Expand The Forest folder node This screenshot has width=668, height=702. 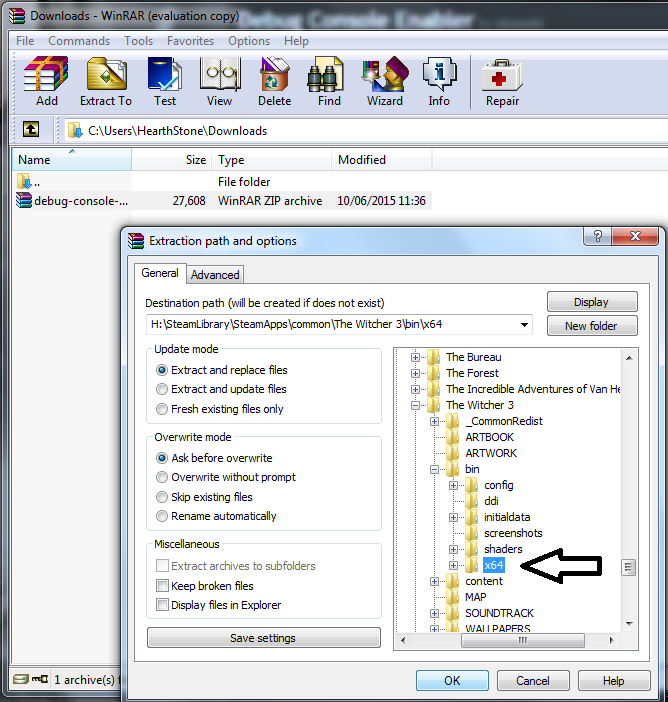click(415, 373)
